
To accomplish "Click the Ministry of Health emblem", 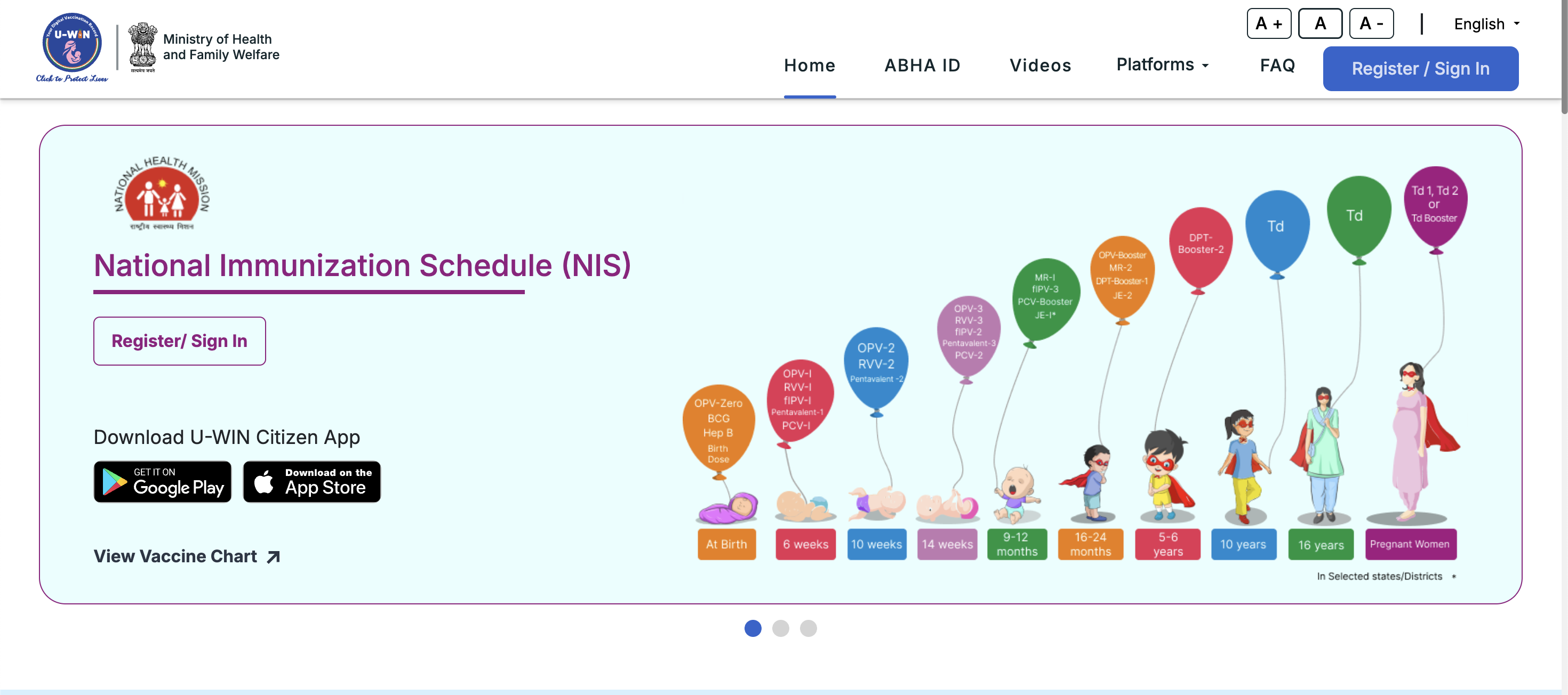I will (x=142, y=47).
